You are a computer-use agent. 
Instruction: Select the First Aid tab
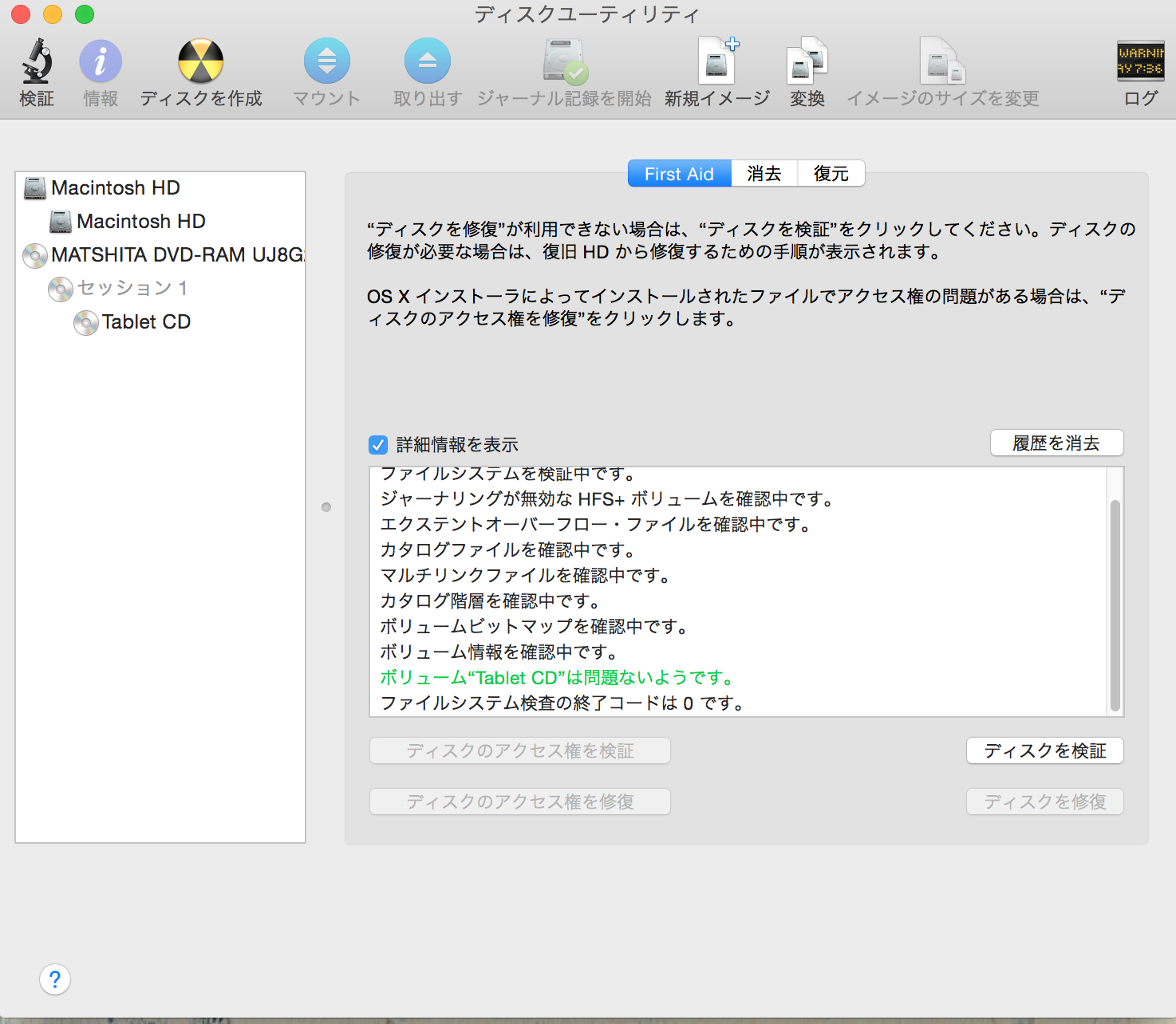point(679,174)
